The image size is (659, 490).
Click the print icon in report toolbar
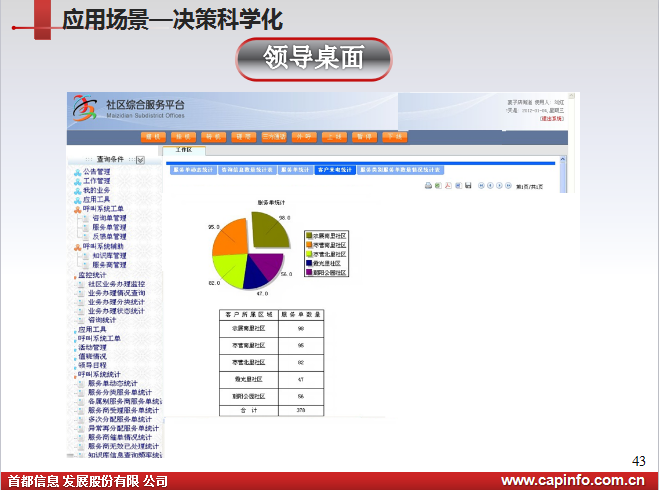[428, 185]
